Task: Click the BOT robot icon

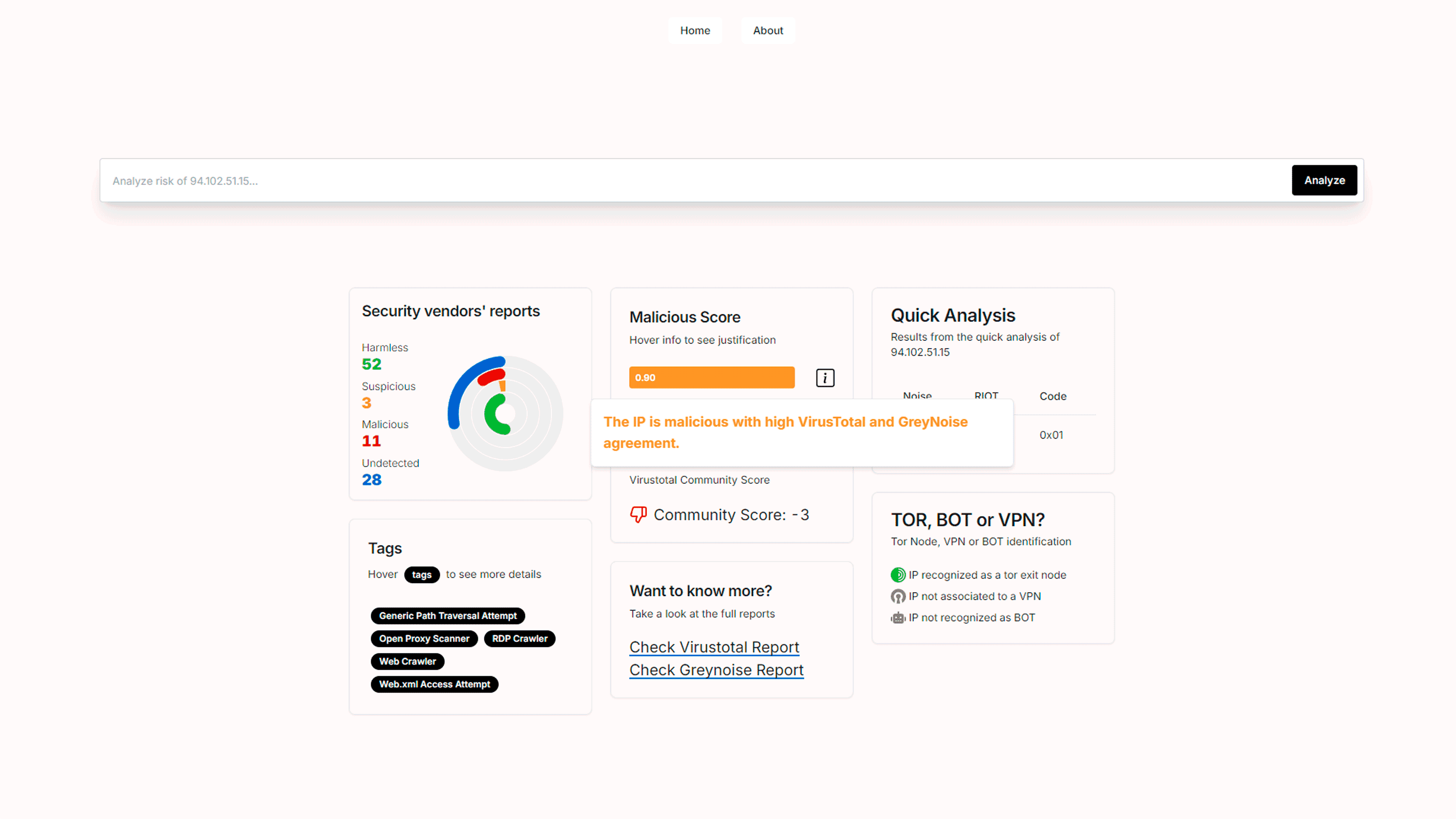Action: (x=897, y=618)
